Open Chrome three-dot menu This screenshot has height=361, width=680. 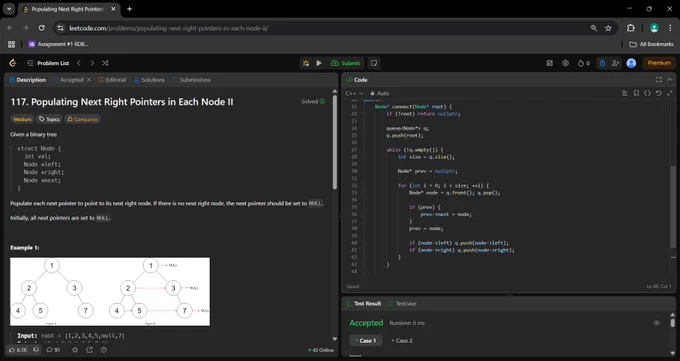670,28
